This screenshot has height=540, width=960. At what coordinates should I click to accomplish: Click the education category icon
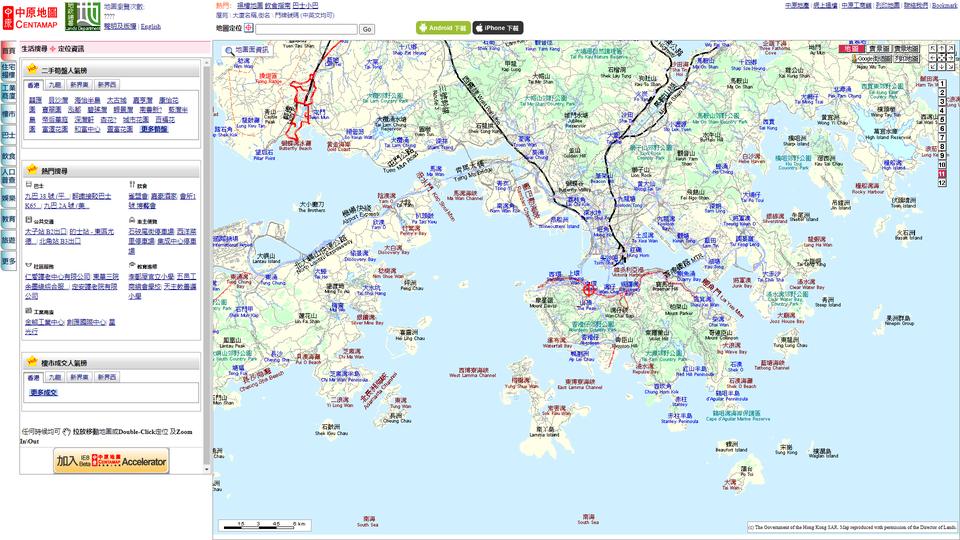(132, 265)
